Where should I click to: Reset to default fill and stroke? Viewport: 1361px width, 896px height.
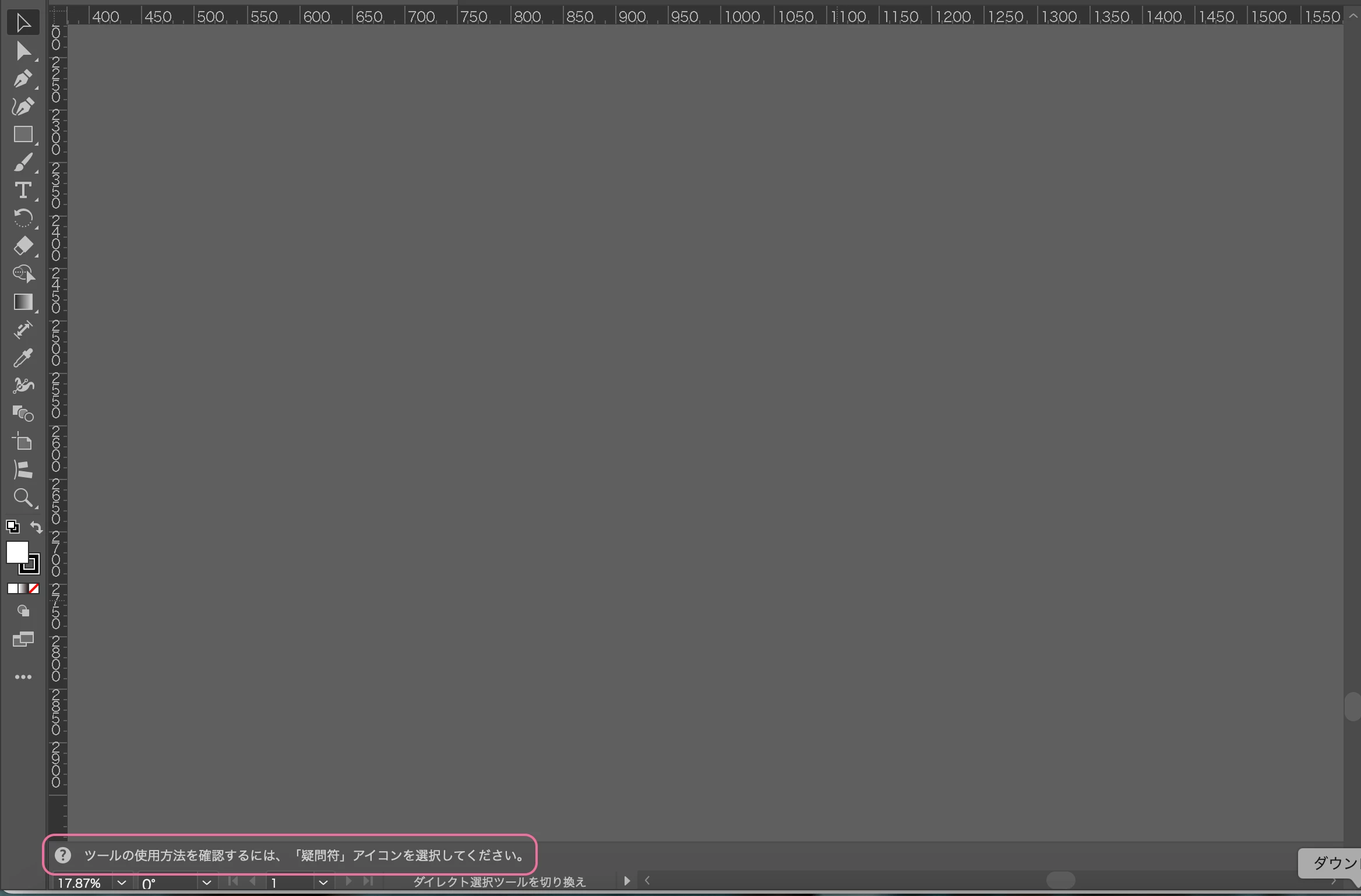[12, 527]
